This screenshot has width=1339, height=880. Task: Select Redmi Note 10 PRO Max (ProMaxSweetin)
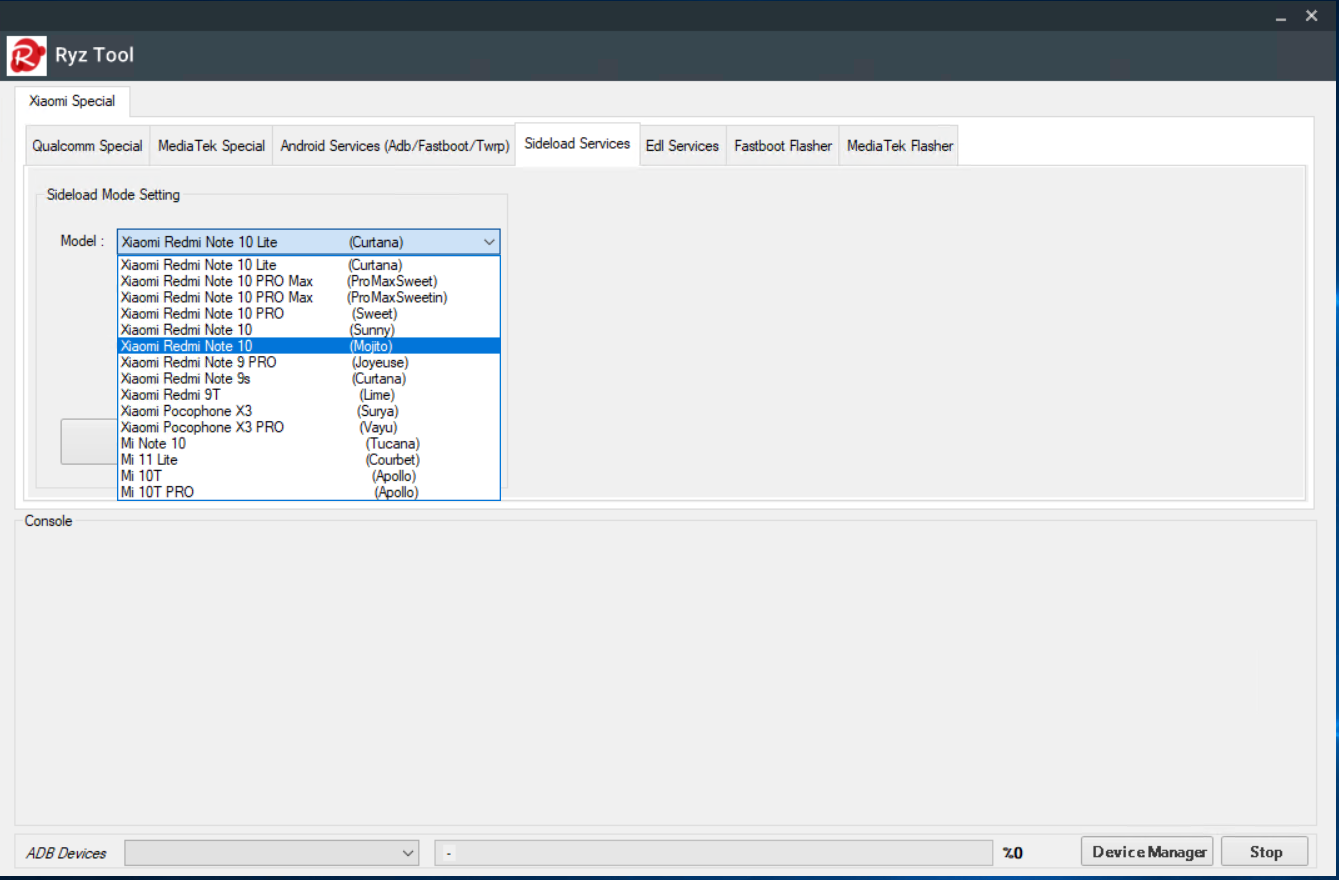(309, 297)
